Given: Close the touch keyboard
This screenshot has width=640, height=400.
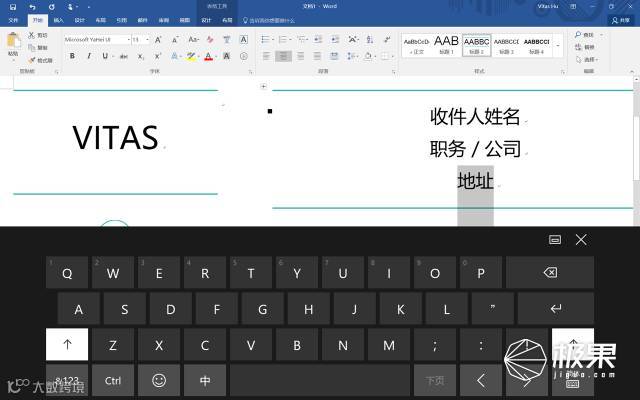Looking at the screenshot, I should (581, 240).
